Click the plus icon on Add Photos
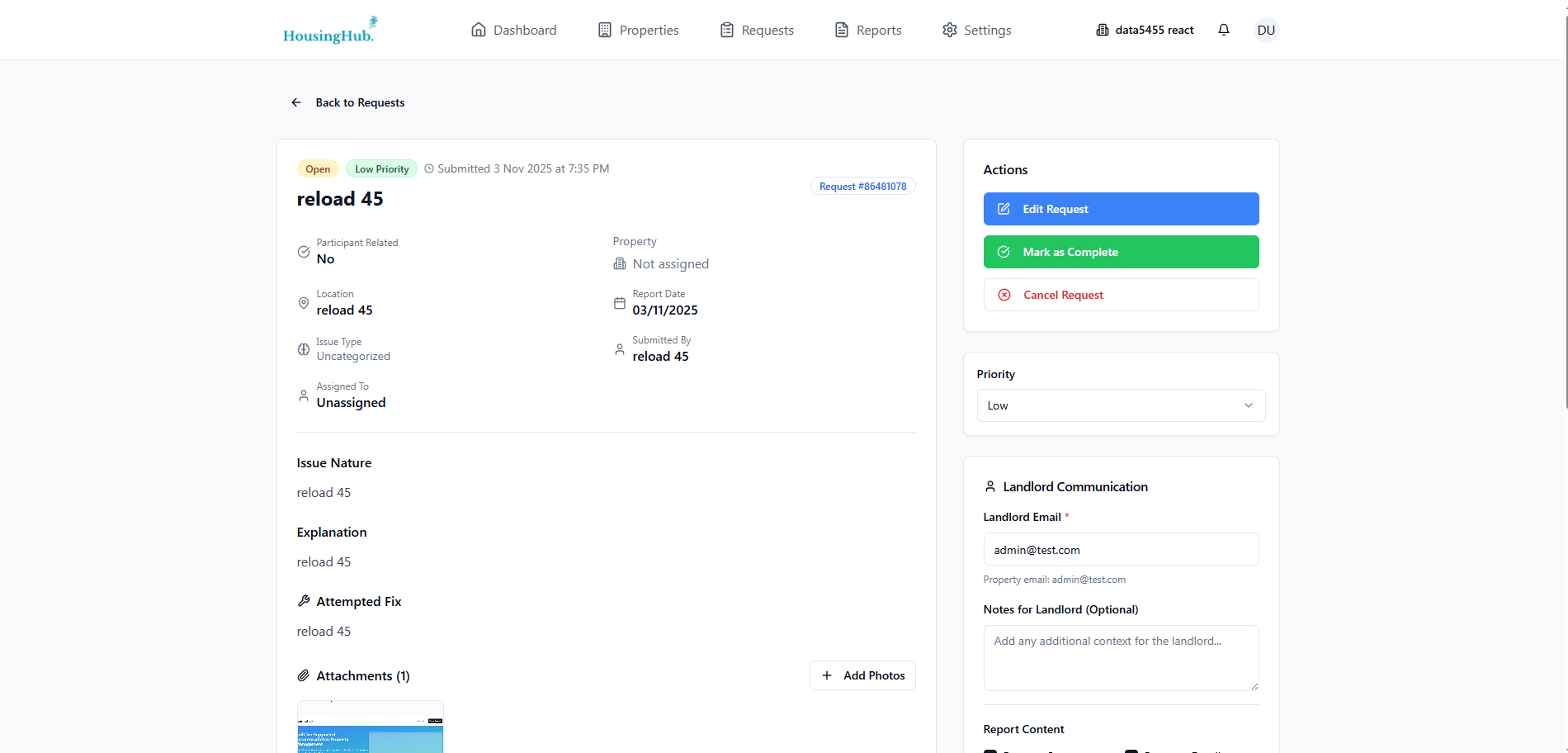This screenshot has width=1568, height=753. coord(827,675)
